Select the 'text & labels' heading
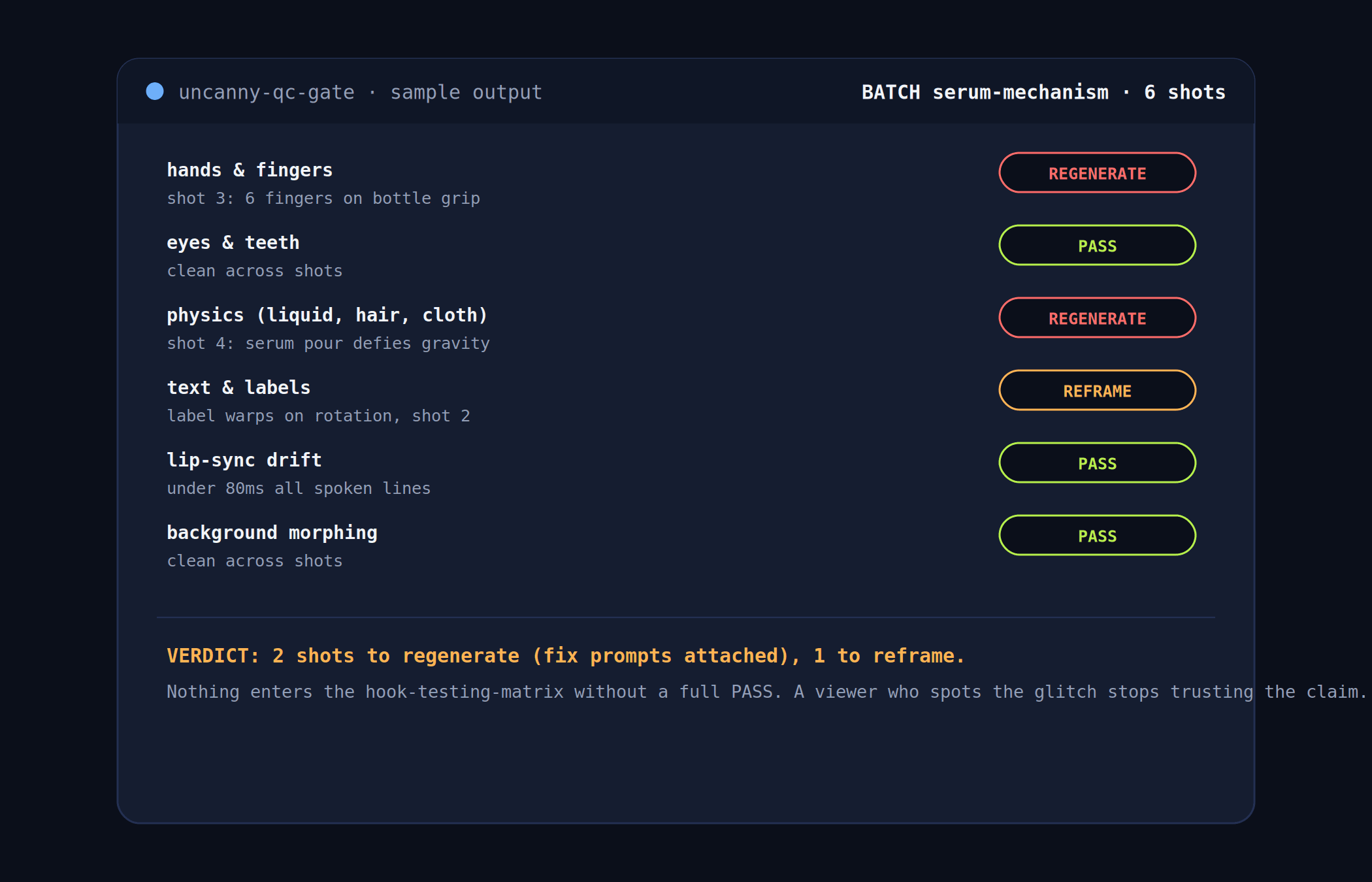 pyautogui.click(x=238, y=387)
